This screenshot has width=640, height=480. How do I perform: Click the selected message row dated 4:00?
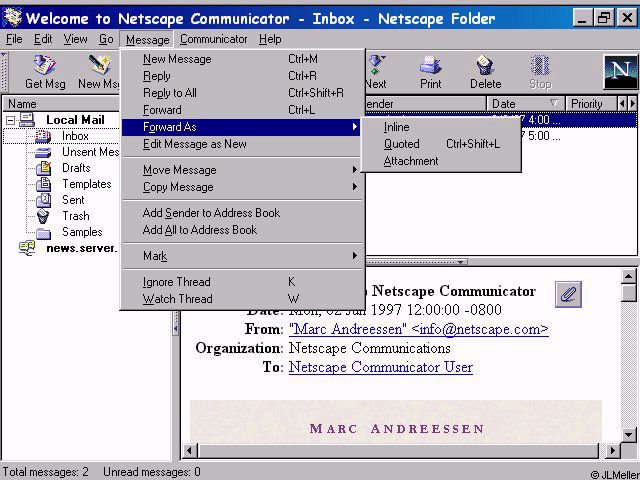(x=578, y=120)
